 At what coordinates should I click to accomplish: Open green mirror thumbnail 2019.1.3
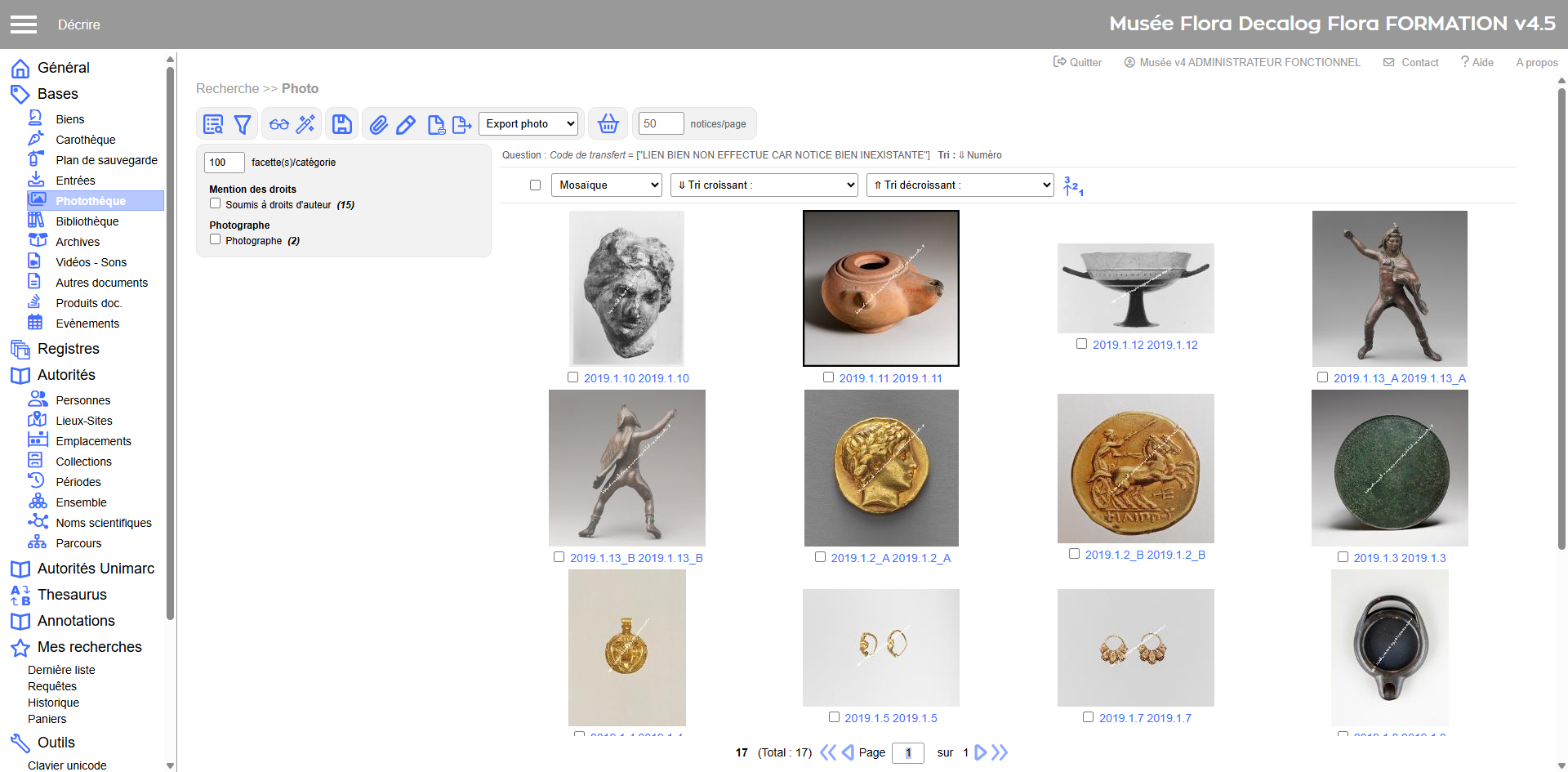1390,468
